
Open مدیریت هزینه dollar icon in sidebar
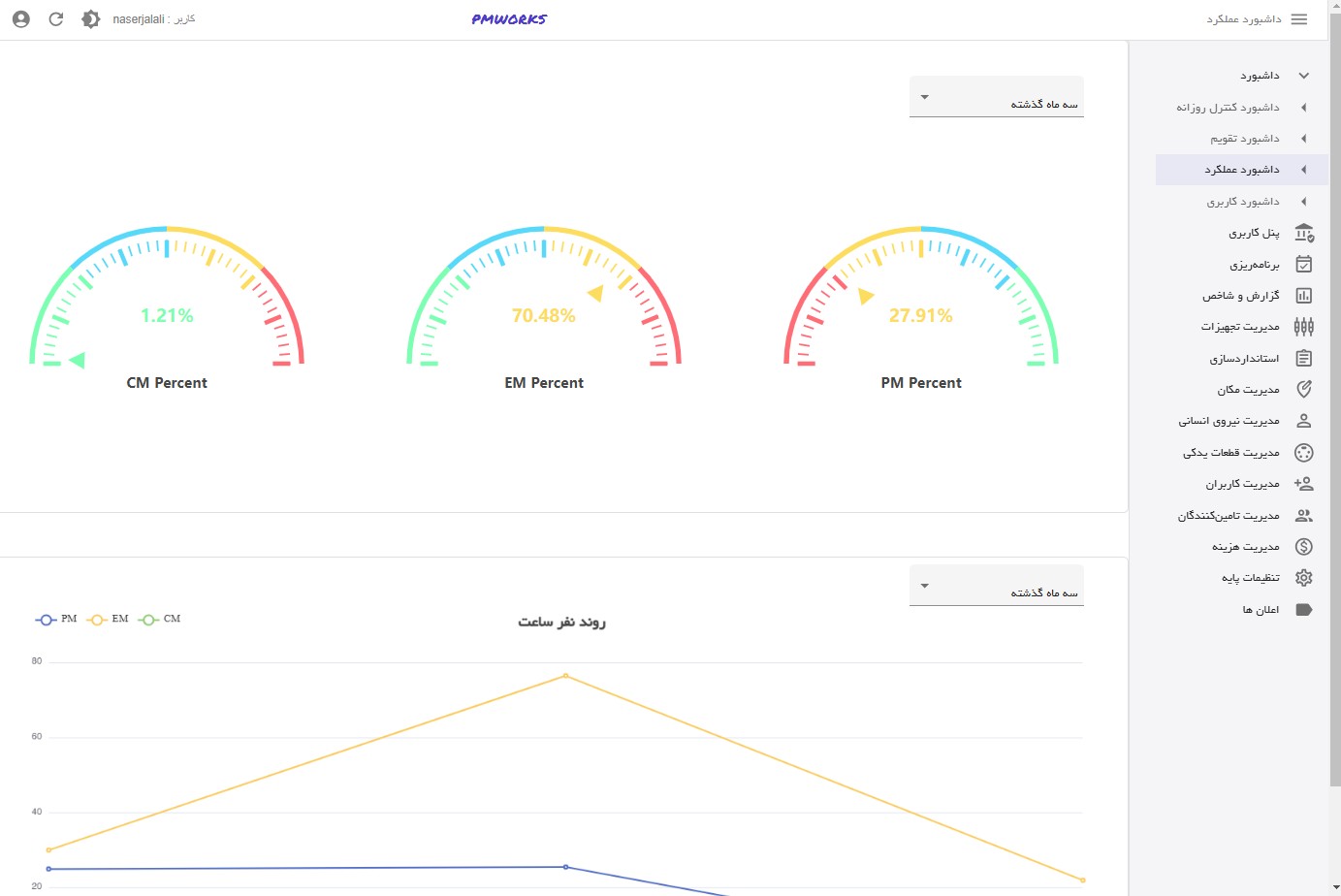tap(1303, 547)
